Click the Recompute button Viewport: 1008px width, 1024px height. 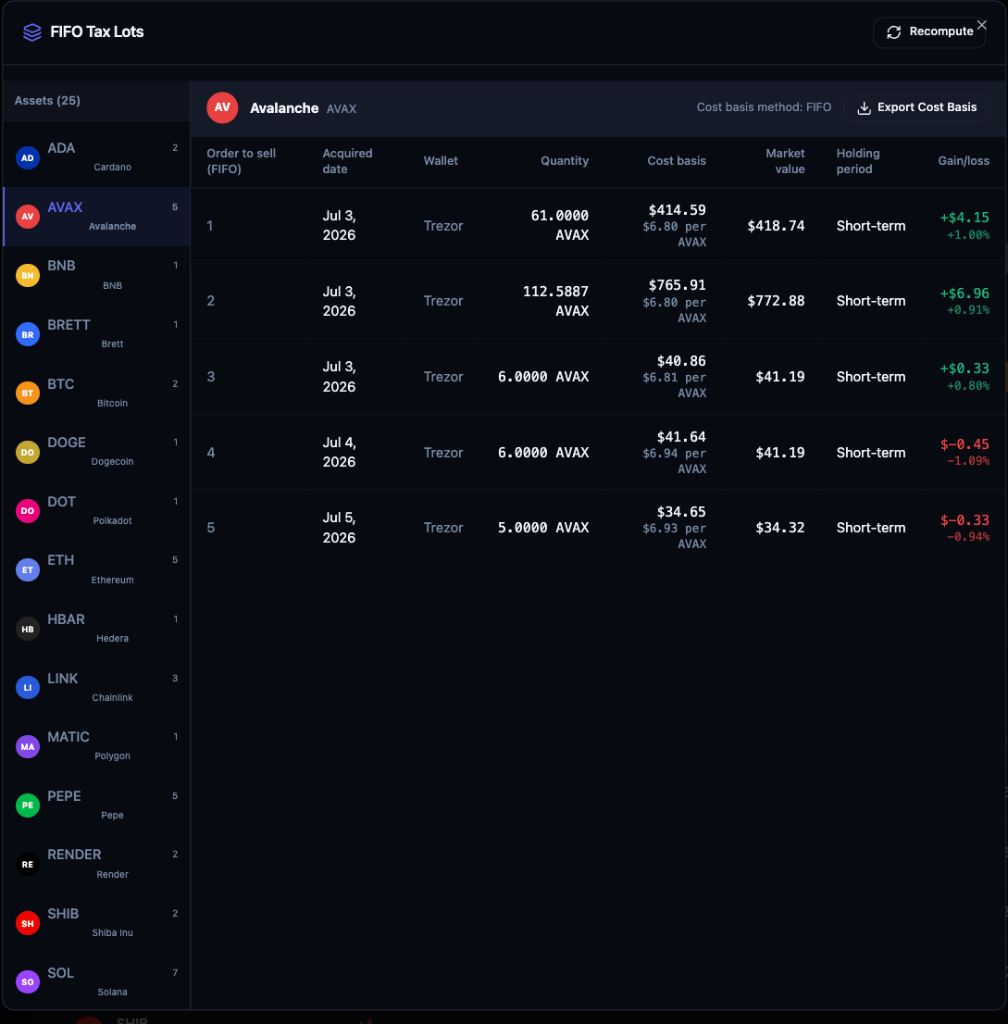(x=929, y=32)
